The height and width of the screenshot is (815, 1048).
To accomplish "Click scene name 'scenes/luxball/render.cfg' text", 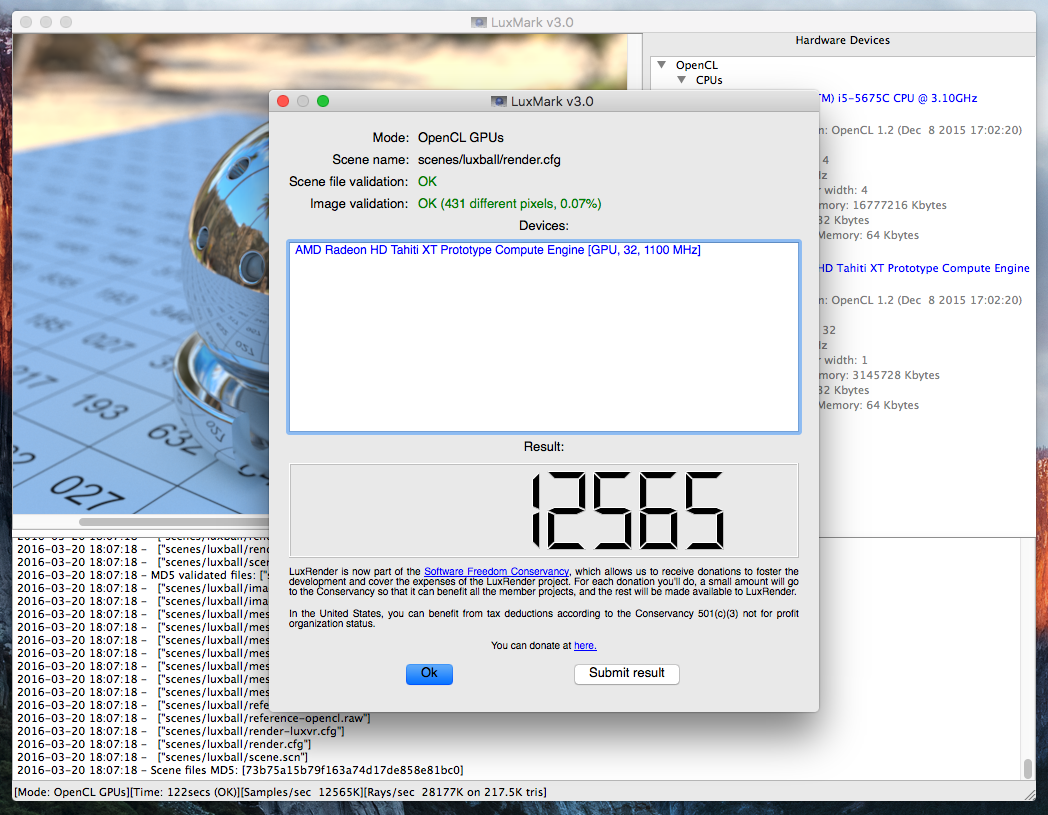I will click(x=489, y=160).
